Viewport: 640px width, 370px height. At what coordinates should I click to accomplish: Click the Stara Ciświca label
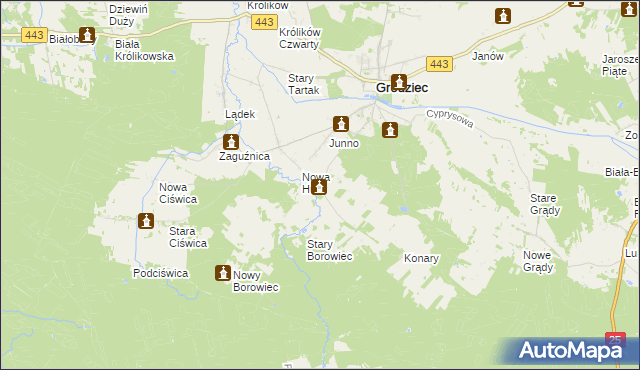(188, 237)
